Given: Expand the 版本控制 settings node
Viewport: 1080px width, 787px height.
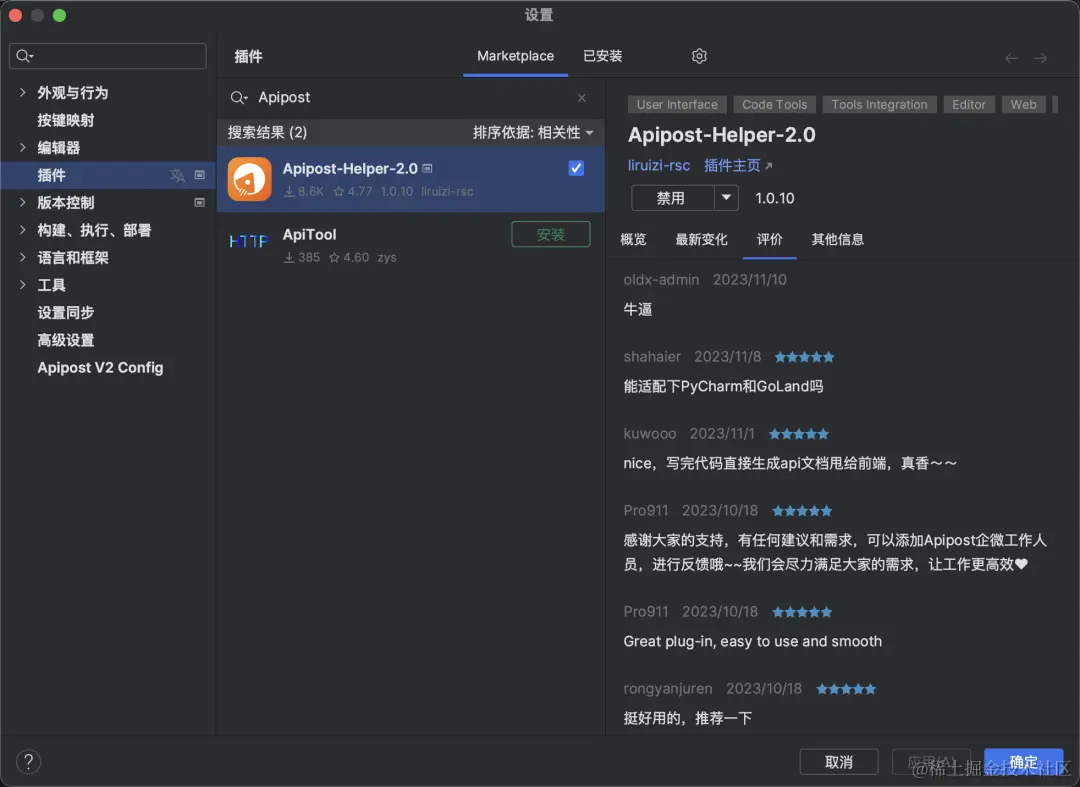Looking at the screenshot, I should point(23,202).
